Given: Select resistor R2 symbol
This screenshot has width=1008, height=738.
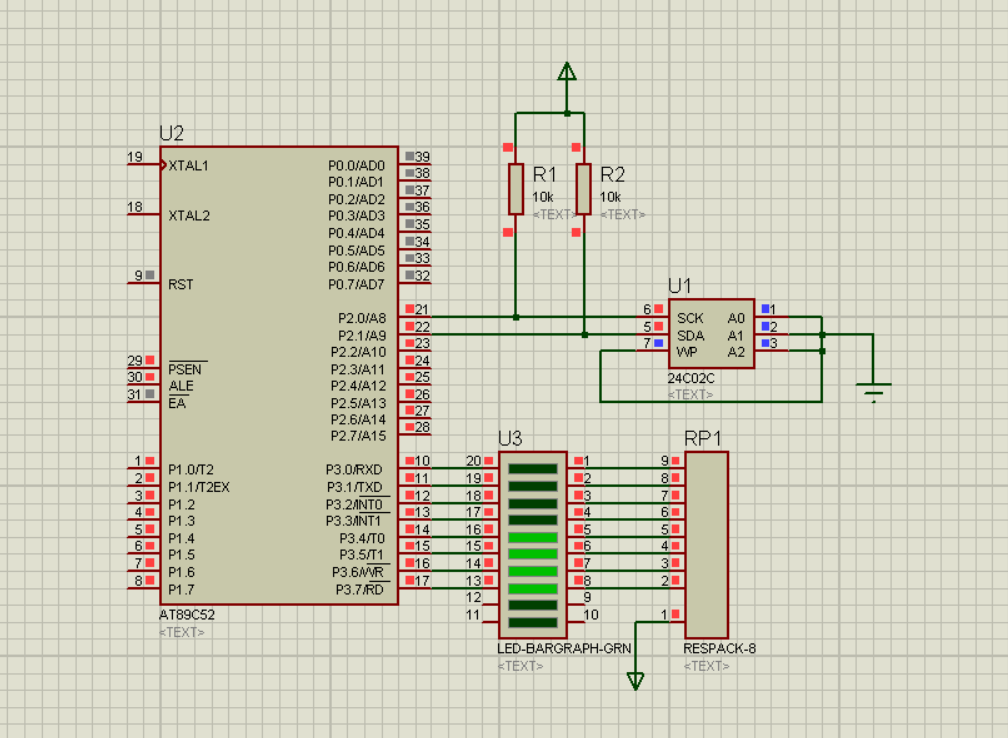Looking at the screenshot, I should pyautogui.click(x=583, y=189).
